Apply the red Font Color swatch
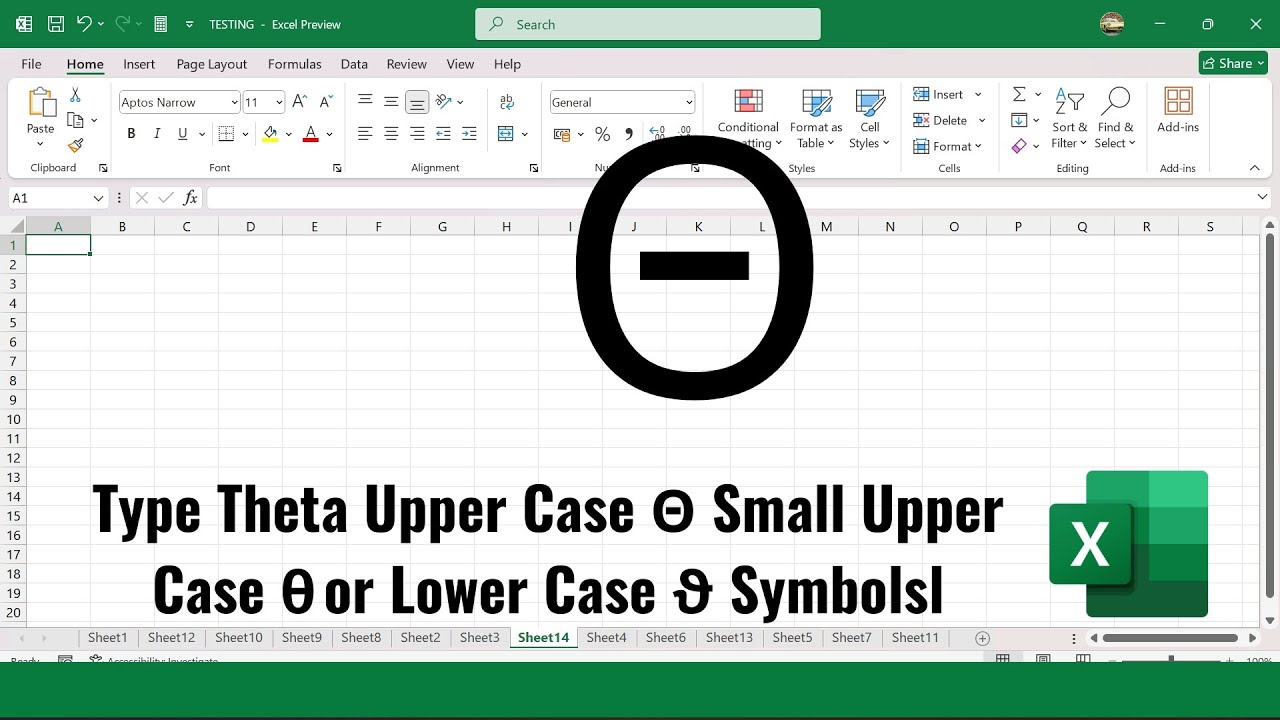 pos(310,134)
